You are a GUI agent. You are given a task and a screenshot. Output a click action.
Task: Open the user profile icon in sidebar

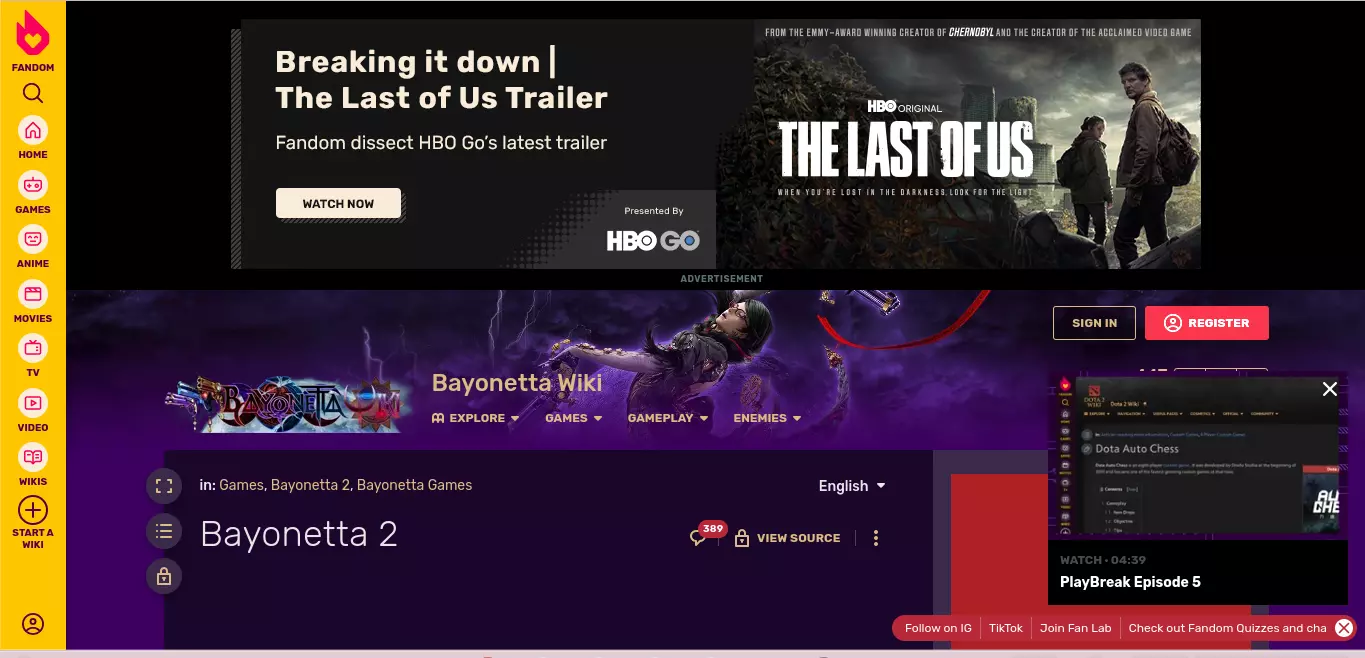click(33, 624)
